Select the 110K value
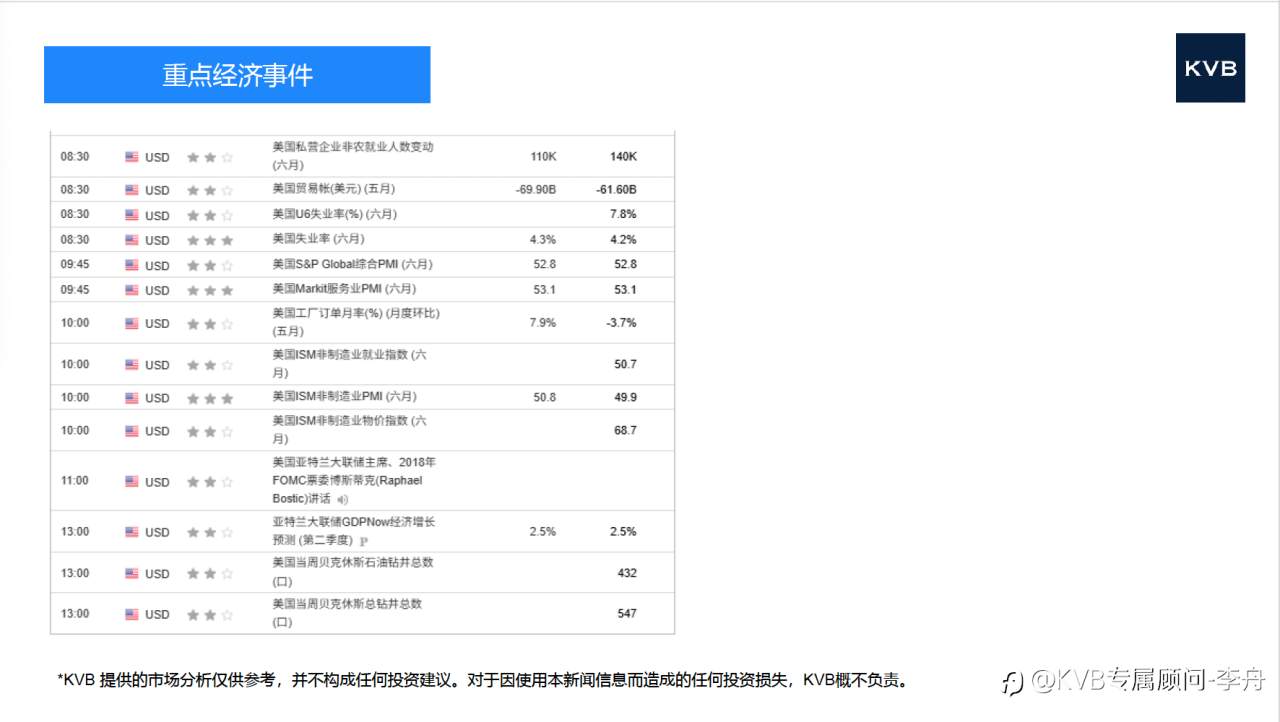 [543, 157]
